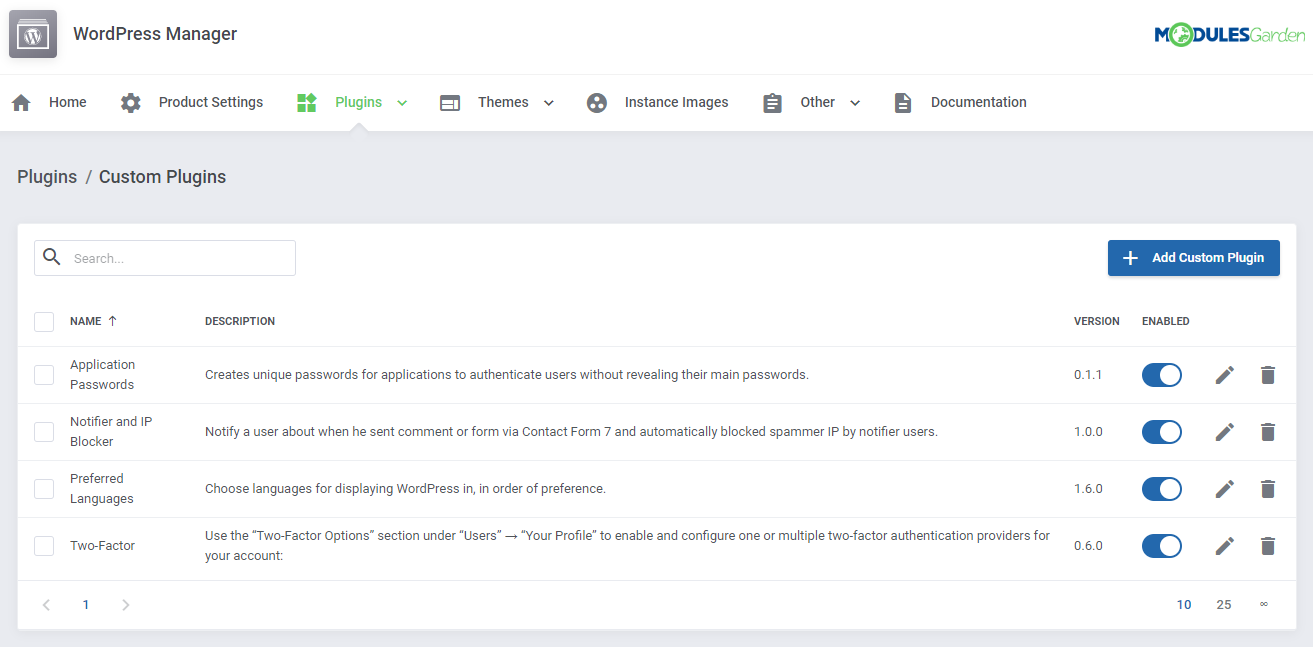This screenshot has width=1313, height=647.
Task: Click the Description column header
Action: (x=240, y=321)
